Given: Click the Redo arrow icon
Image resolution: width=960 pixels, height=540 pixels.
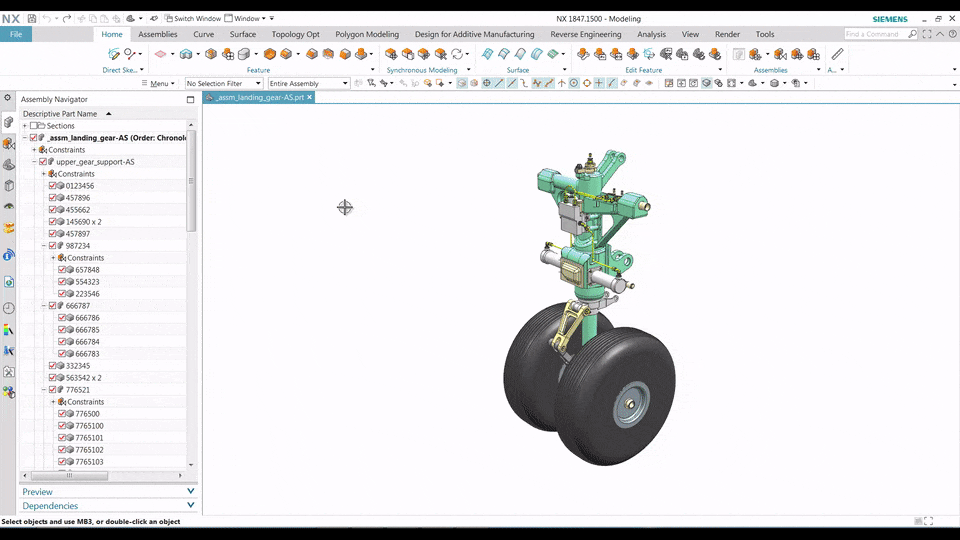Looking at the screenshot, I should click(67, 18).
